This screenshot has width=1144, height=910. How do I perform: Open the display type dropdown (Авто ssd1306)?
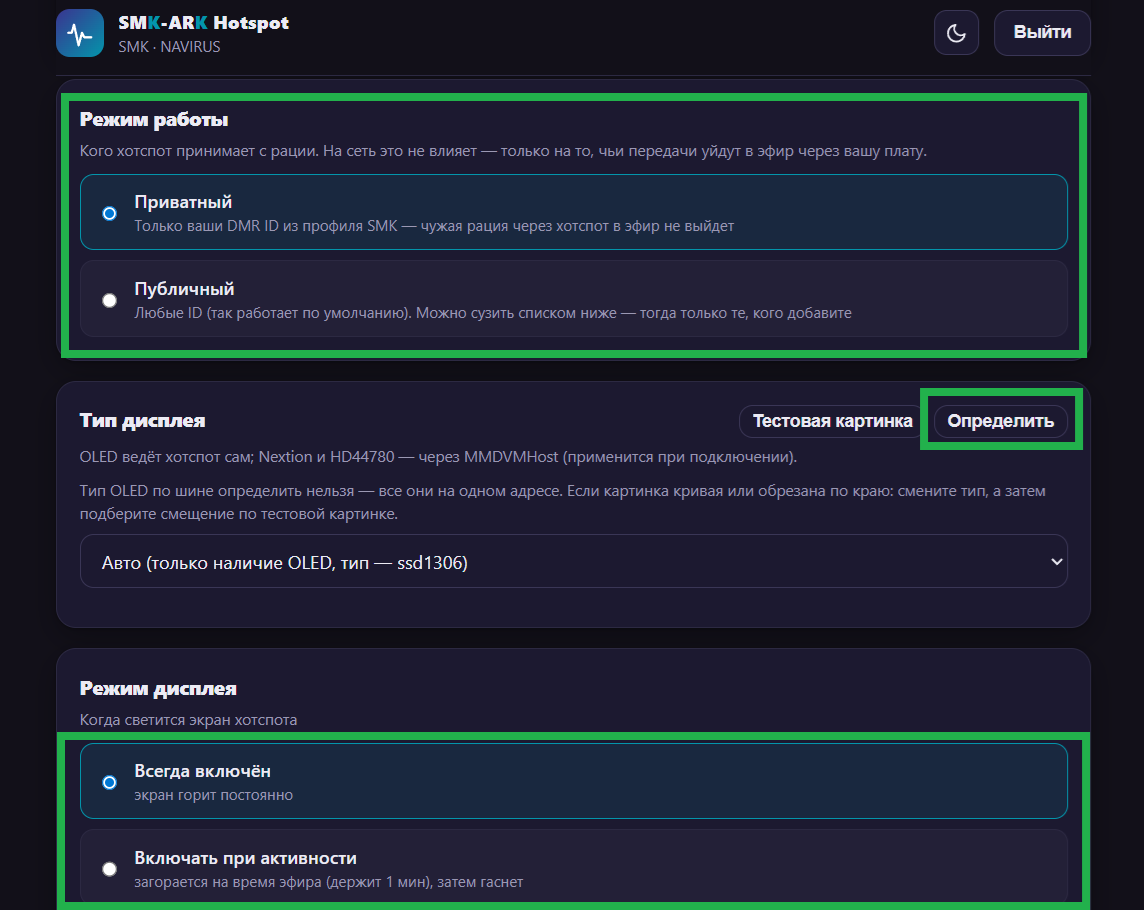click(573, 562)
